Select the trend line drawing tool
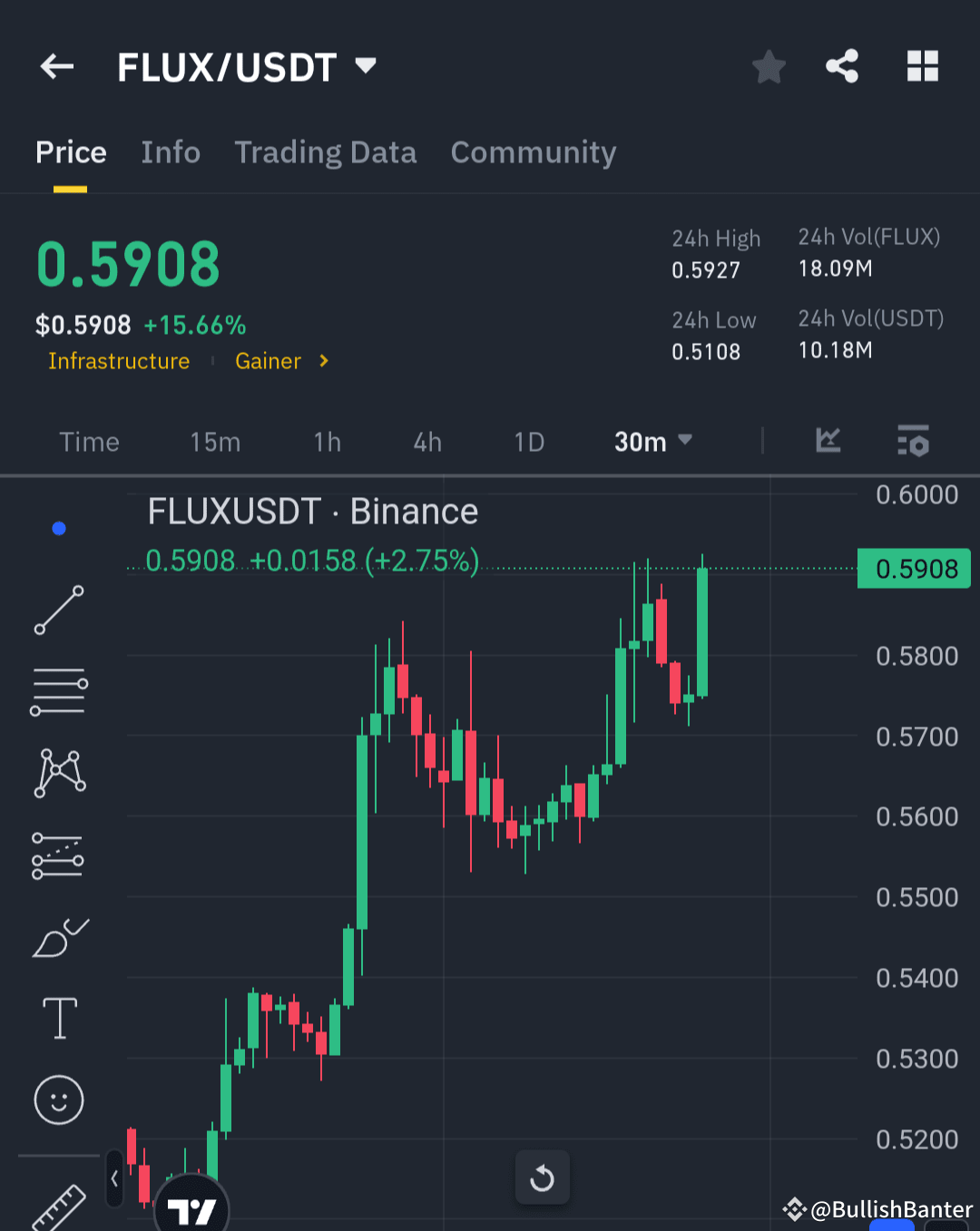The height and width of the screenshot is (1231, 980). coord(58,610)
